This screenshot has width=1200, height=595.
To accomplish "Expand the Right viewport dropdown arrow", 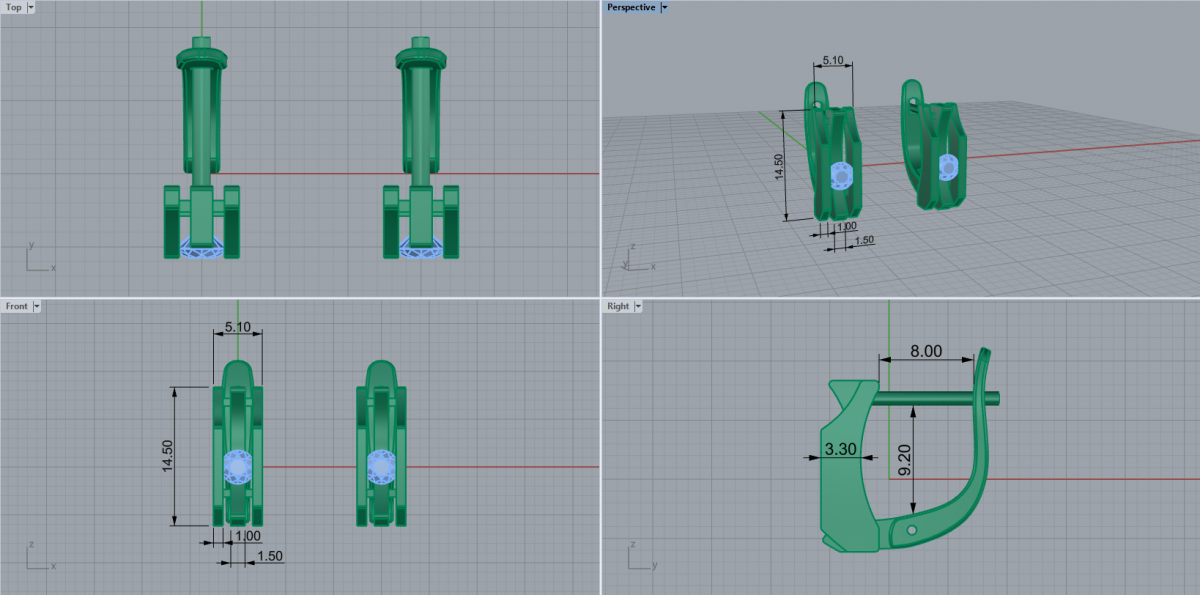I will [638, 306].
